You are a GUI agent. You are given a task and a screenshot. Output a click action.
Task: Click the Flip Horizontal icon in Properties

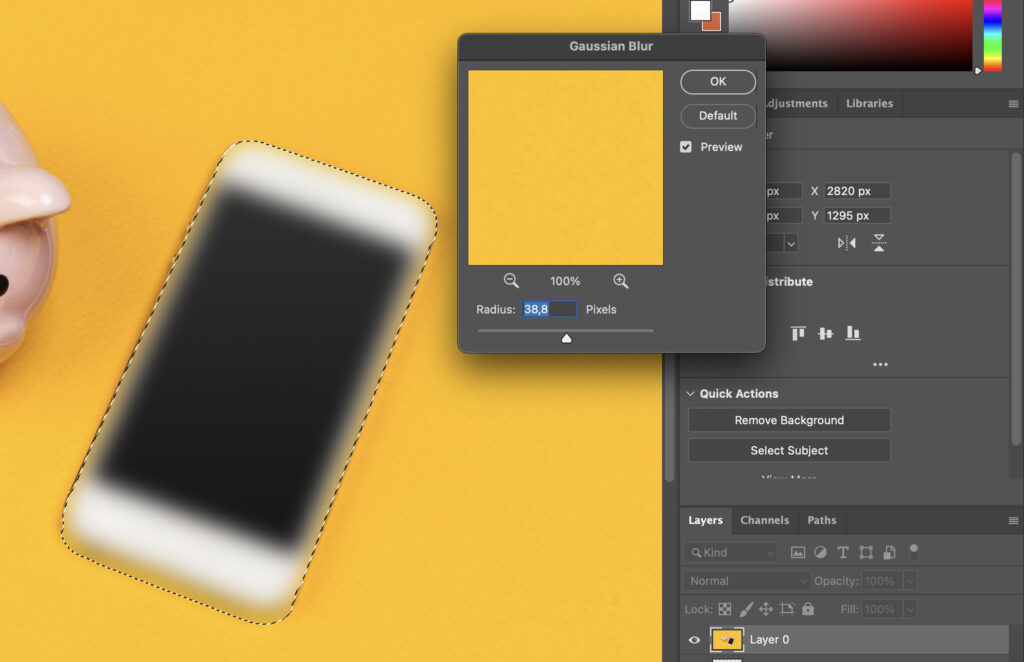tap(846, 242)
